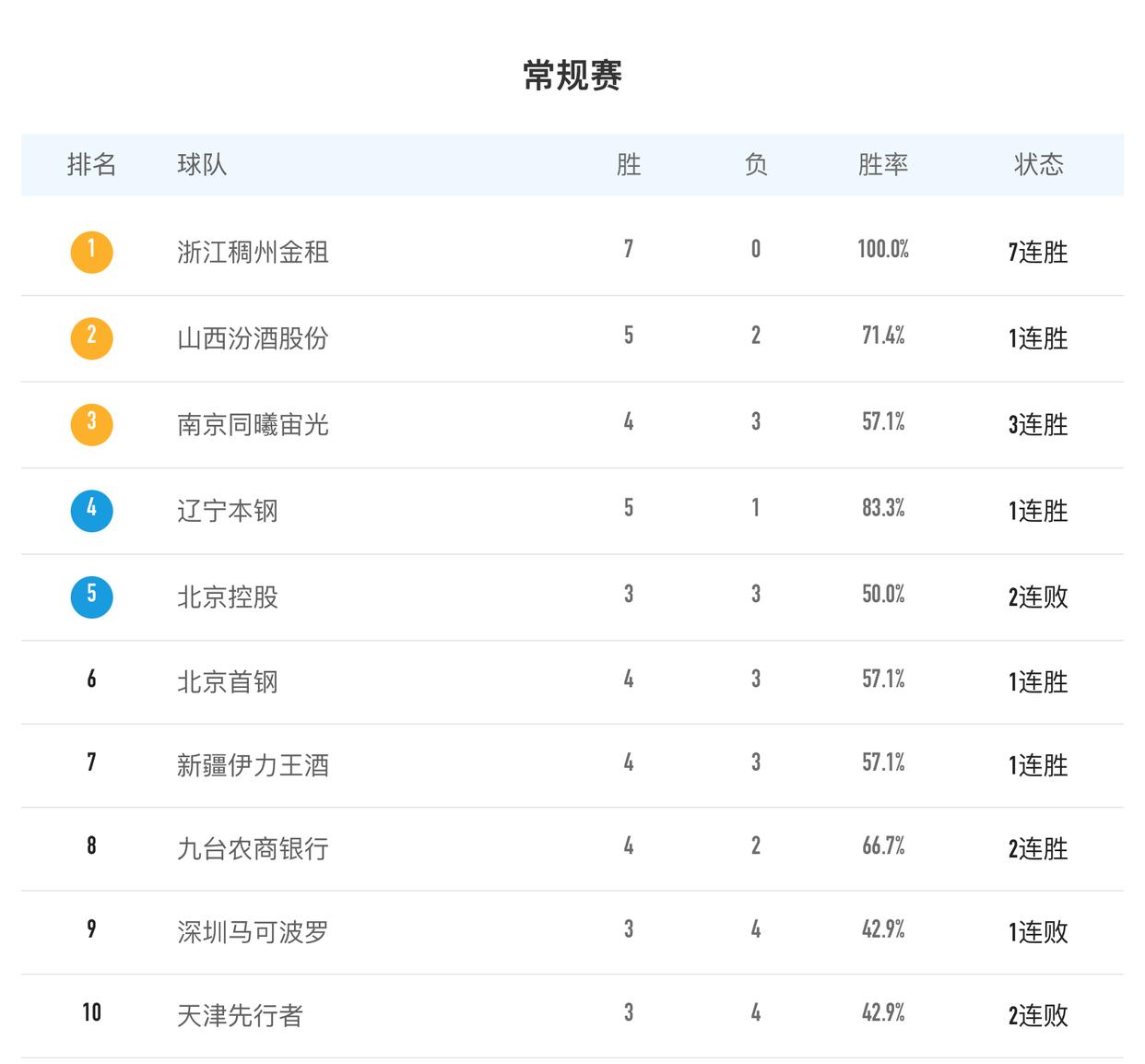This screenshot has width=1145, height=1064.
Task: Click the 7连胜 streak for 浙江稠州金租
Action: tap(1039, 252)
